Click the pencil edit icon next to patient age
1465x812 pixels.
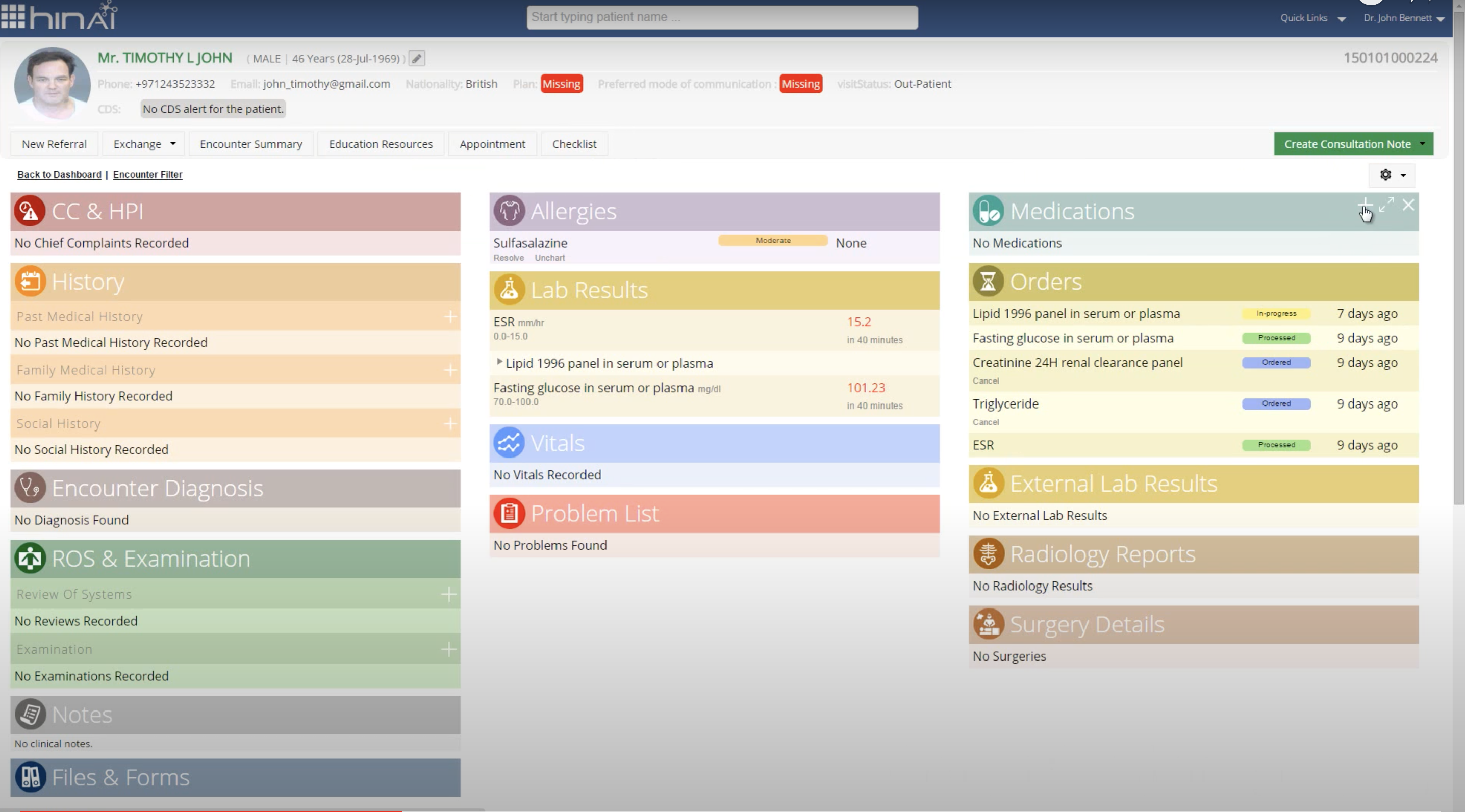pyautogui.click(x=416, y=59)
